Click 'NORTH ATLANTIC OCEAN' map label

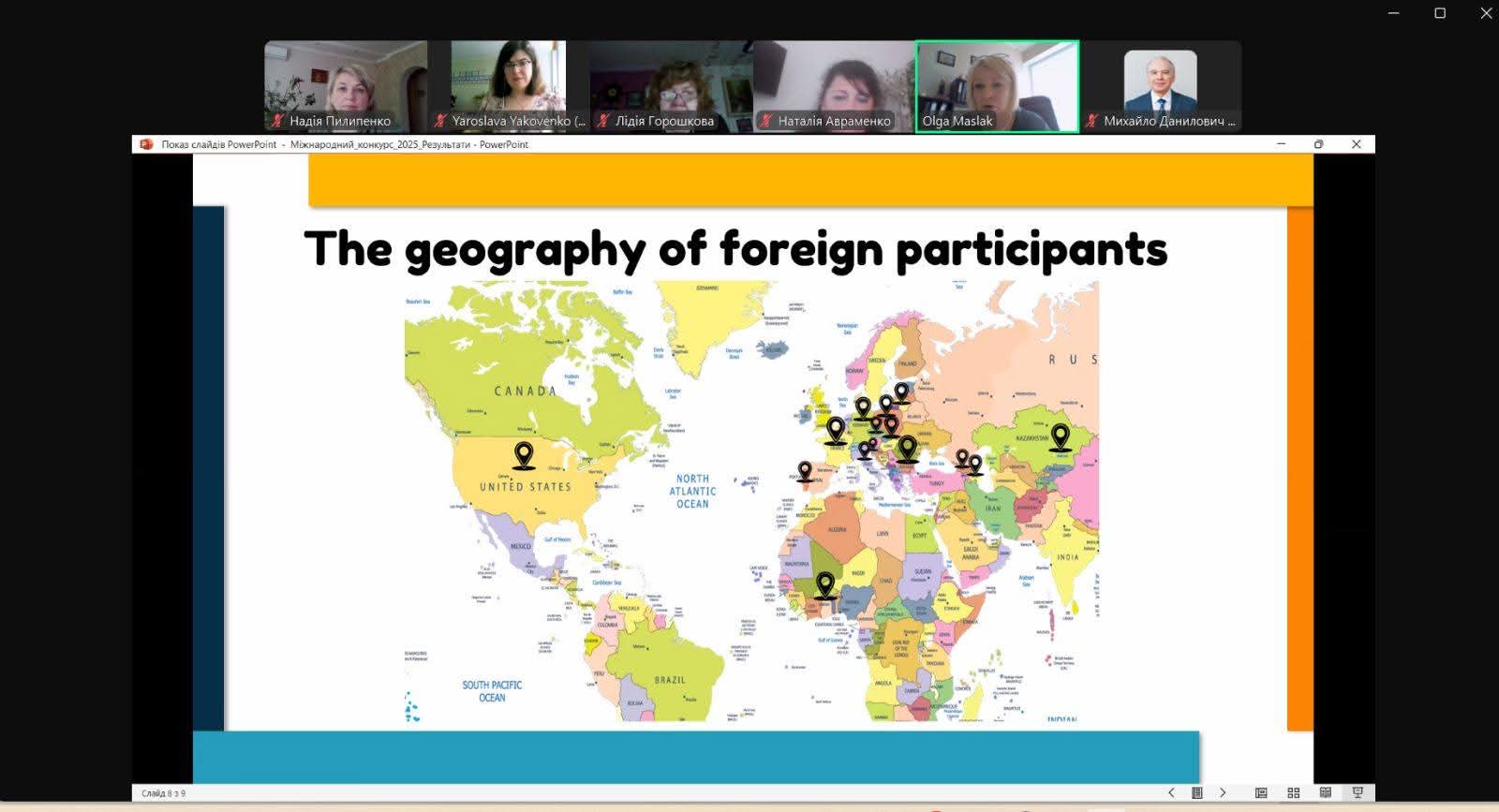point(692,491)
